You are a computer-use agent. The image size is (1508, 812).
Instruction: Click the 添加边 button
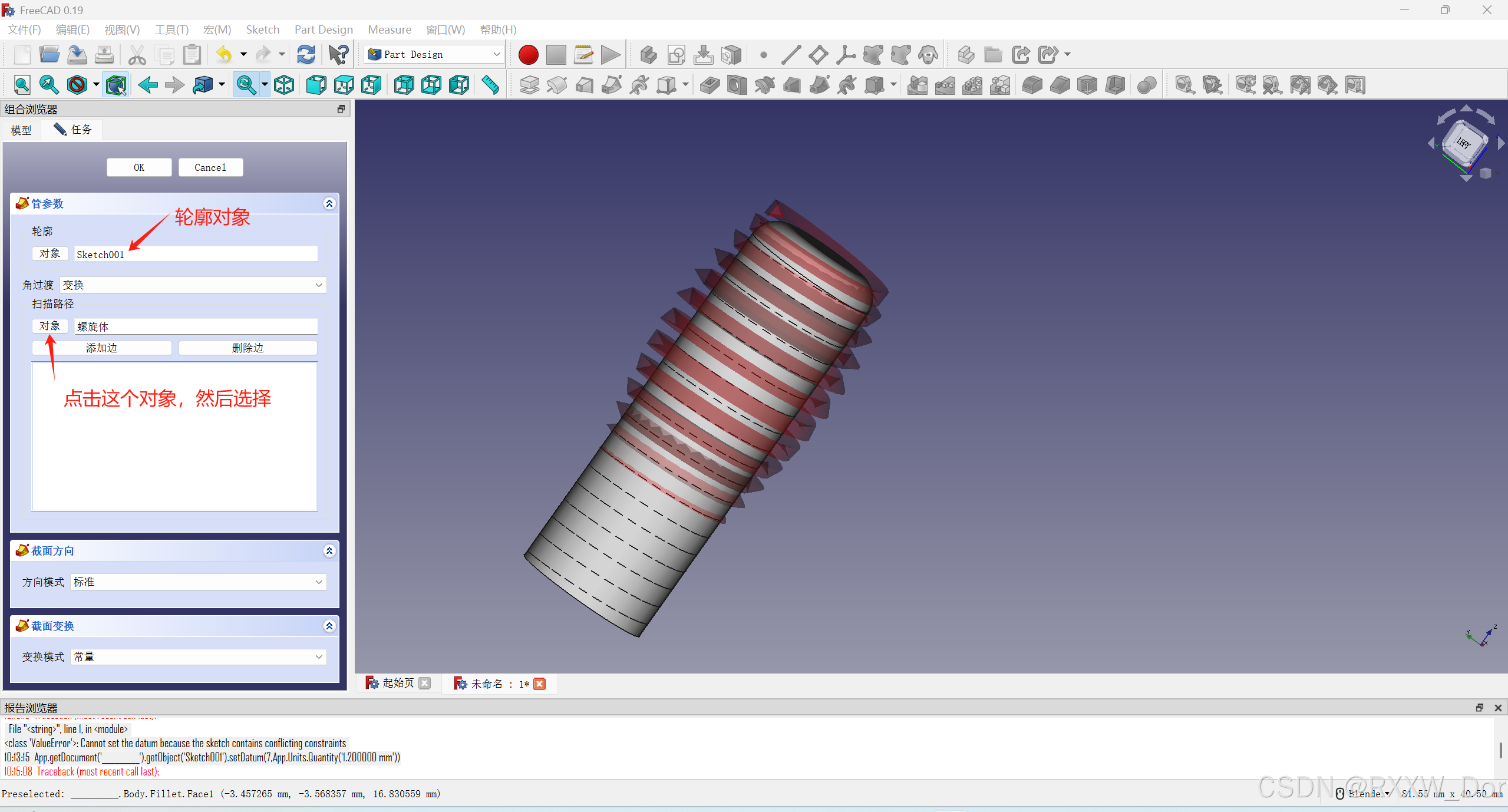(x=101, y=348)
